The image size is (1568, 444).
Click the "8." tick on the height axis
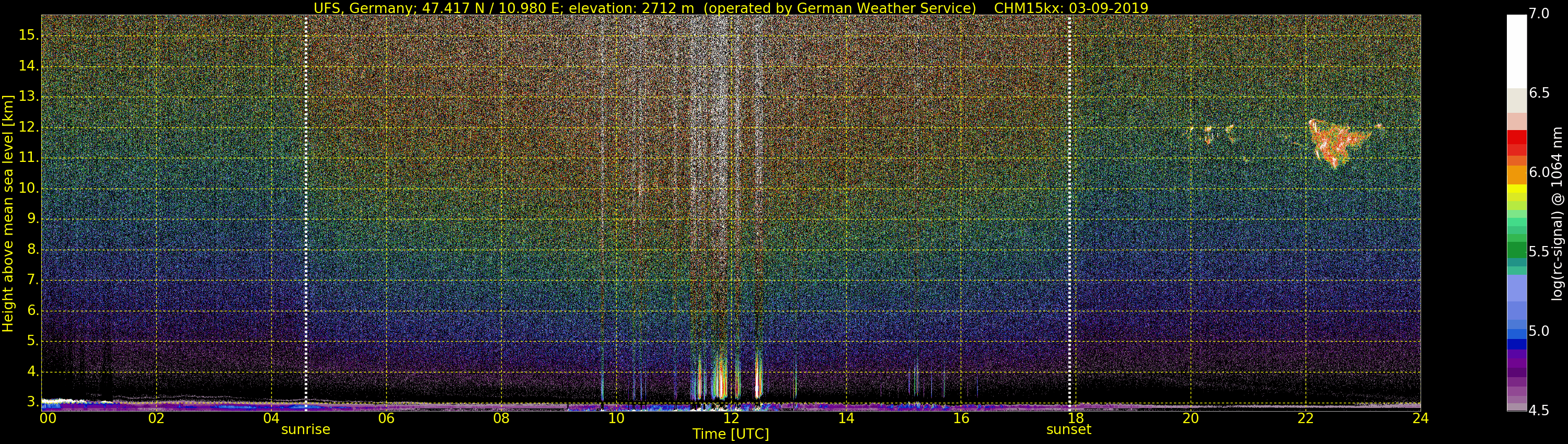pyautogui.click(x=32, y=249)
